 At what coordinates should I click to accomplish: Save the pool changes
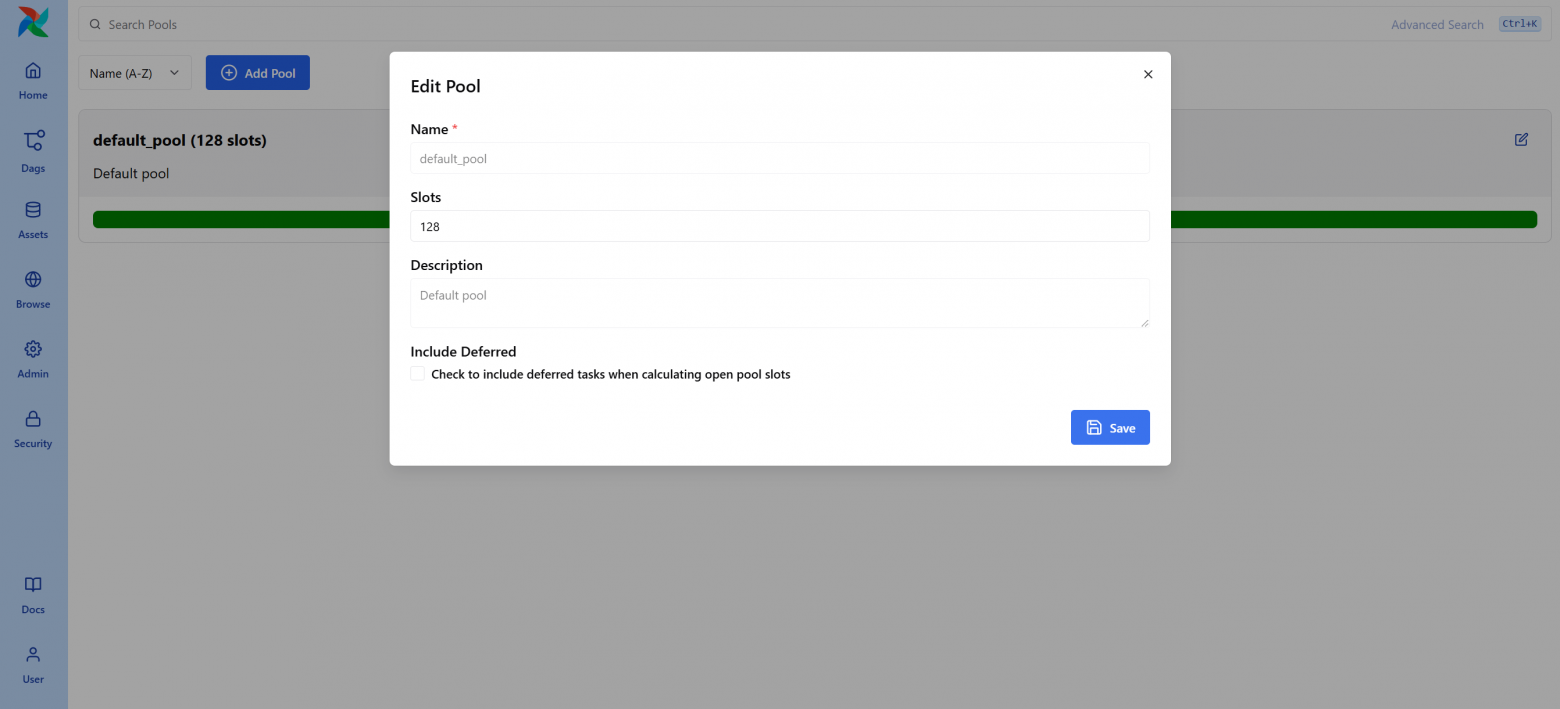pos(1110,428)
